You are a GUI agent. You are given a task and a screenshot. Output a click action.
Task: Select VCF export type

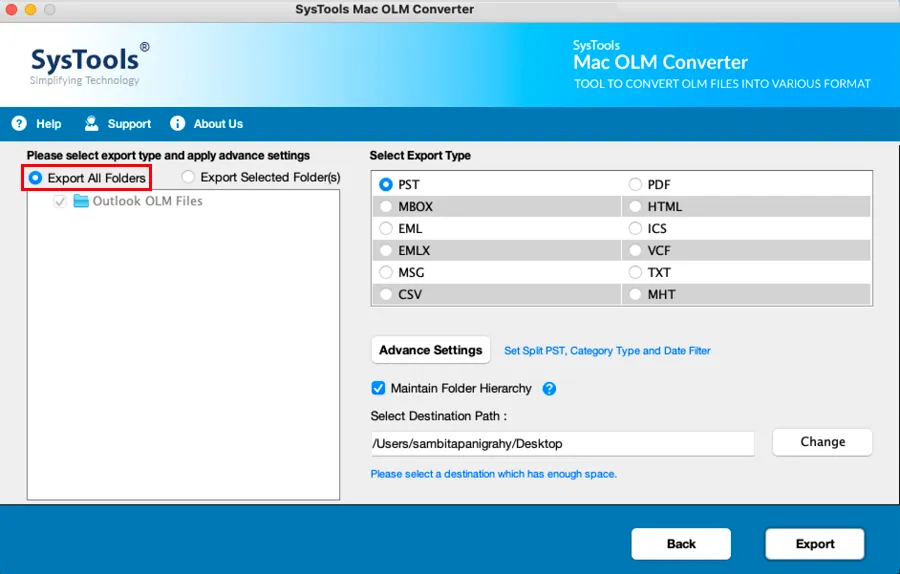pos(635,250)
